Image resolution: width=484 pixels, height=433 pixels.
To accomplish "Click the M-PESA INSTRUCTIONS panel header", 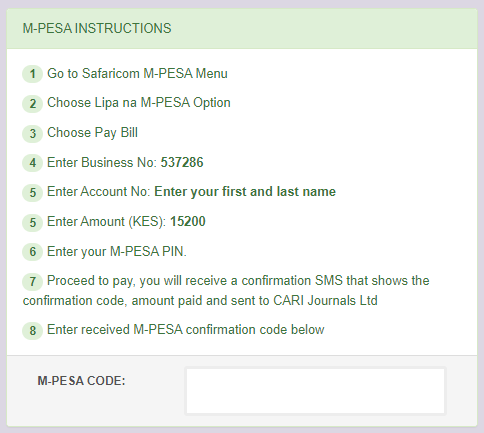I will pyautogui.click(x=242, y=29).
